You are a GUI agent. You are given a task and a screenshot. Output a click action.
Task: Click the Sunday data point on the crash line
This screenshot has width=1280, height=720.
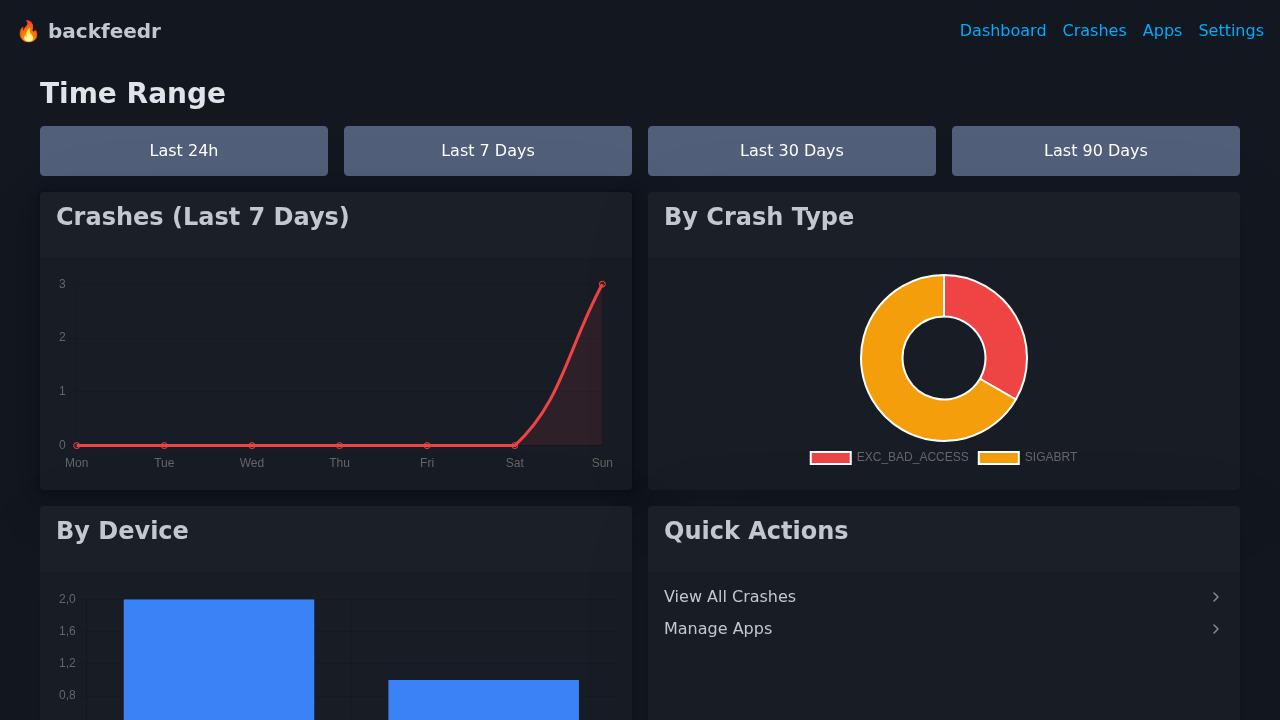(x=601, y=284)
